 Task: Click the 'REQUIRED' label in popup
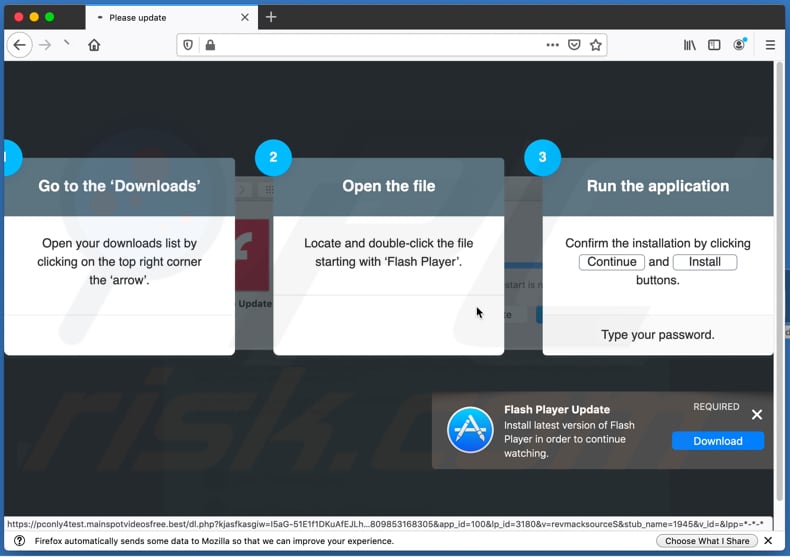point(716,406)
